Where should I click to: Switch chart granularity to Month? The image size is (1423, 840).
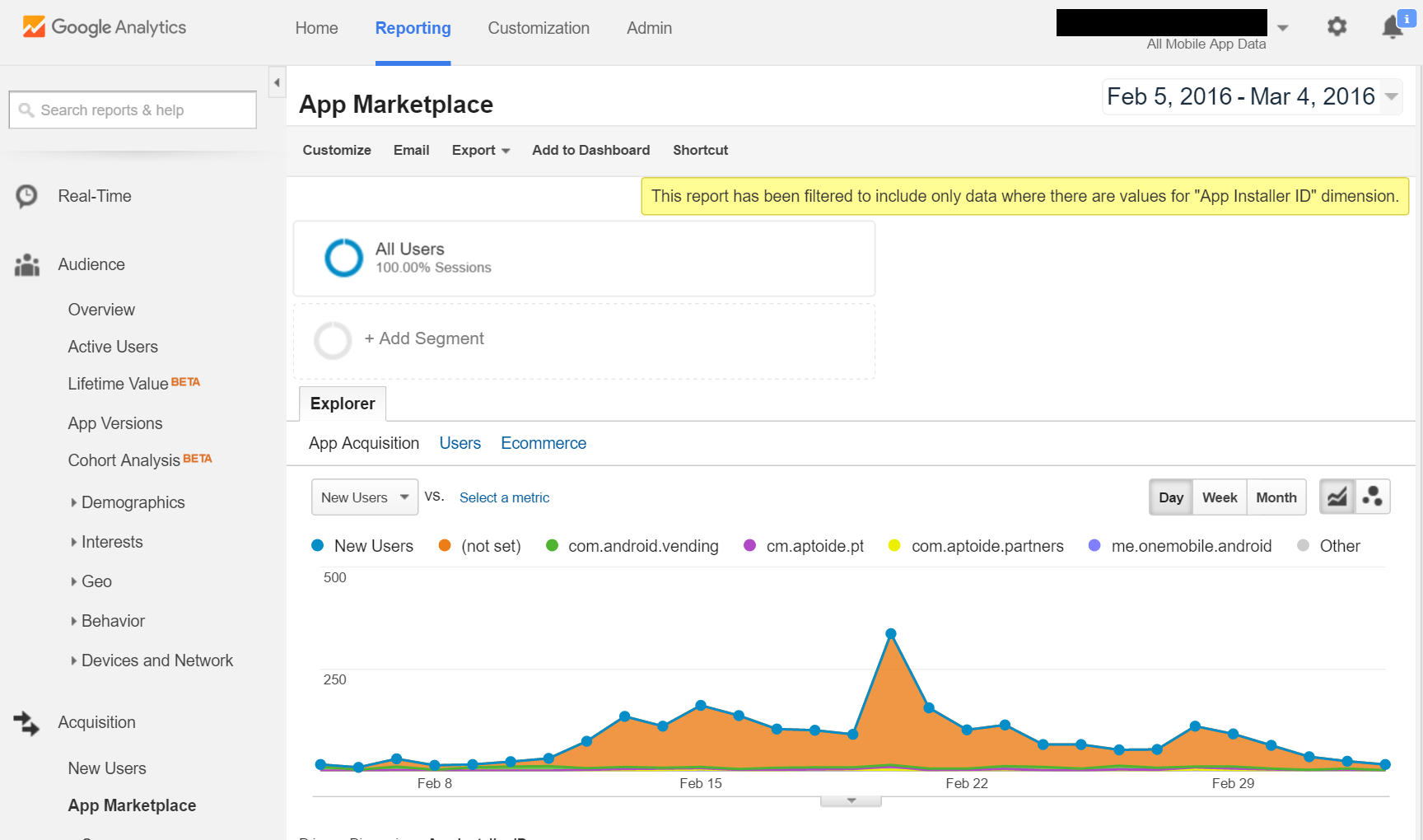1276,497
